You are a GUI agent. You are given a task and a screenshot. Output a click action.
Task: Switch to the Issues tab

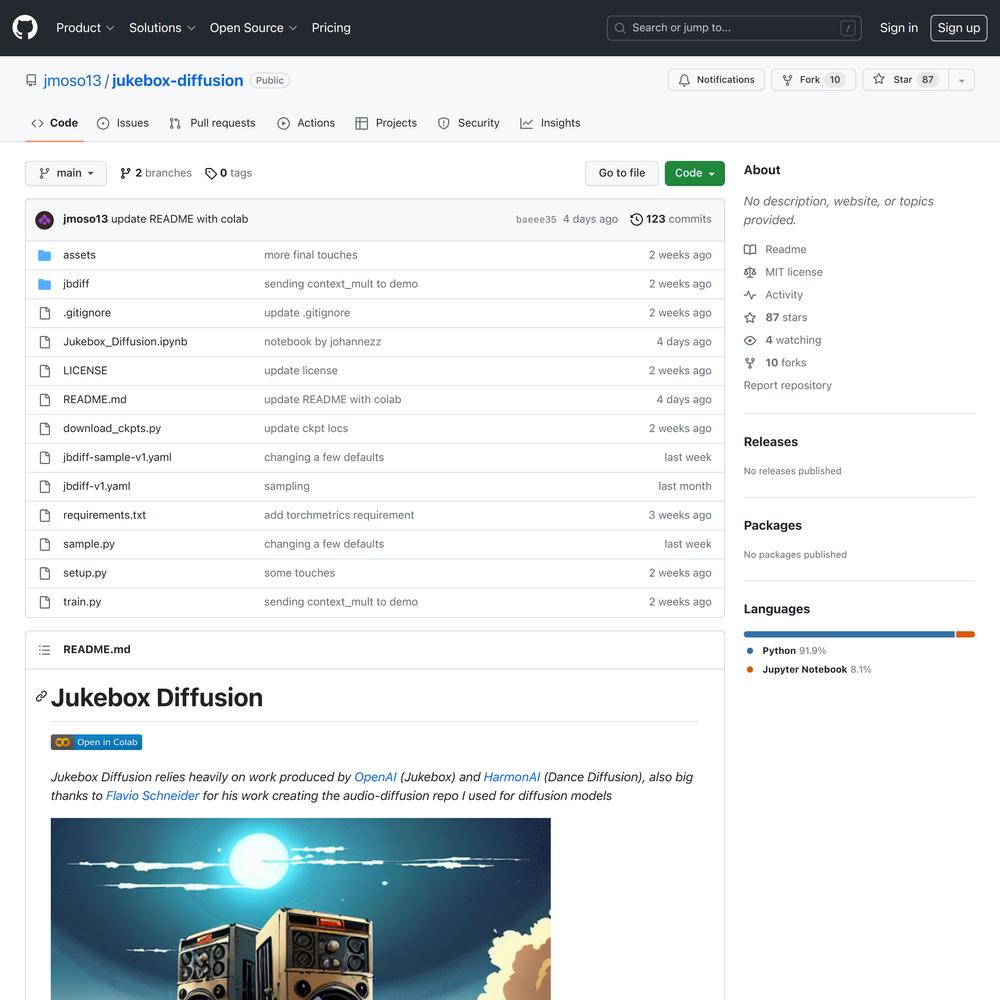tap(122, 123)
